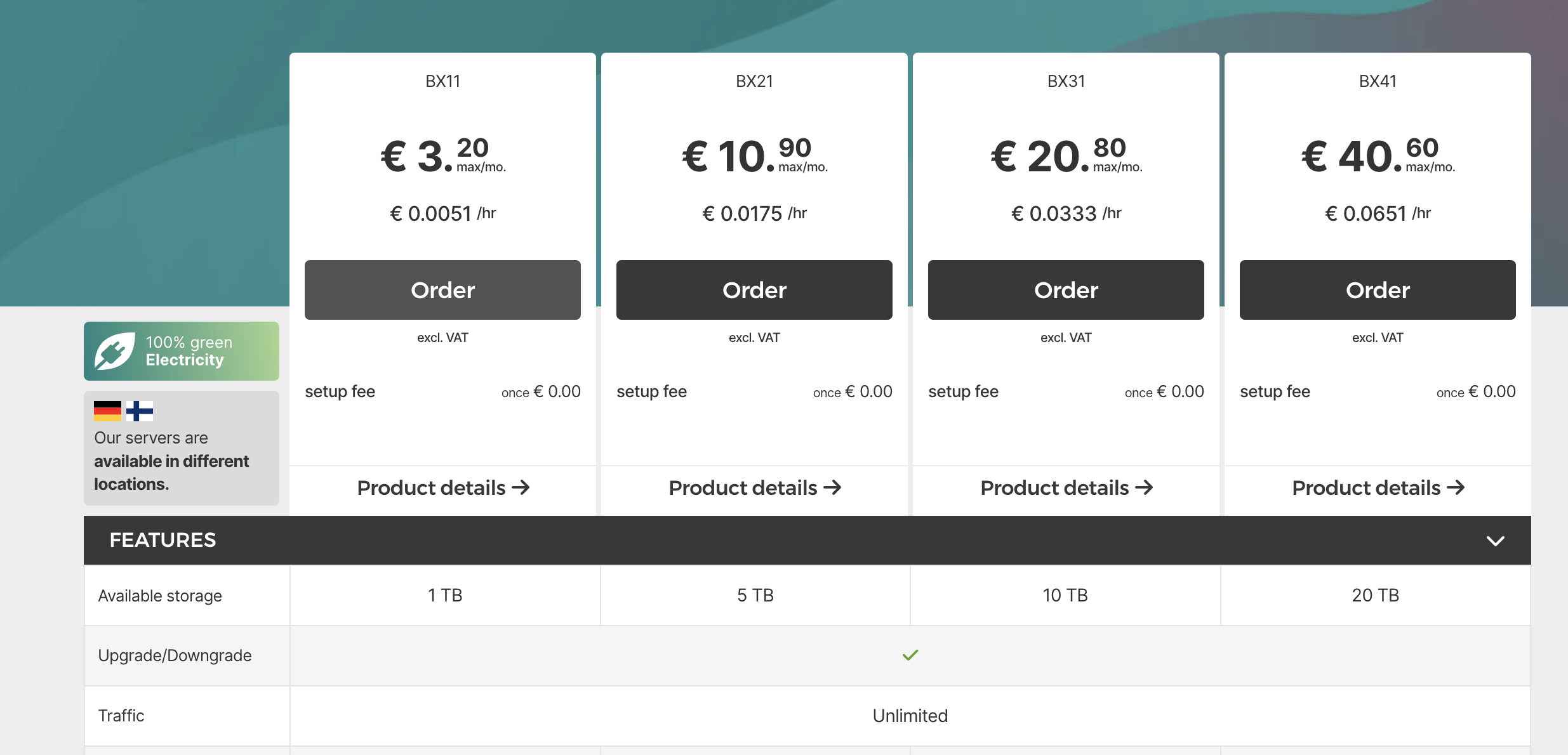Image resolution: width=1568 pixels, height=755 pixels.
Task: Open BX21 Product details link
Action: pos(743,487)
